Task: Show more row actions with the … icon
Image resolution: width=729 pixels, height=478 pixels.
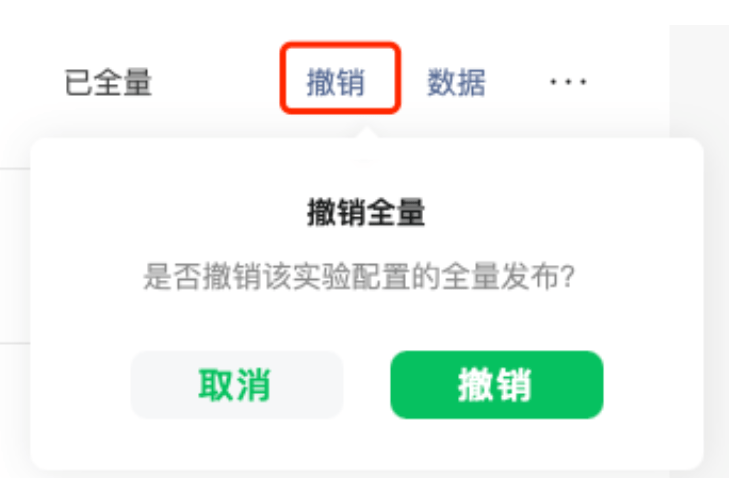Action: point(568,82)
